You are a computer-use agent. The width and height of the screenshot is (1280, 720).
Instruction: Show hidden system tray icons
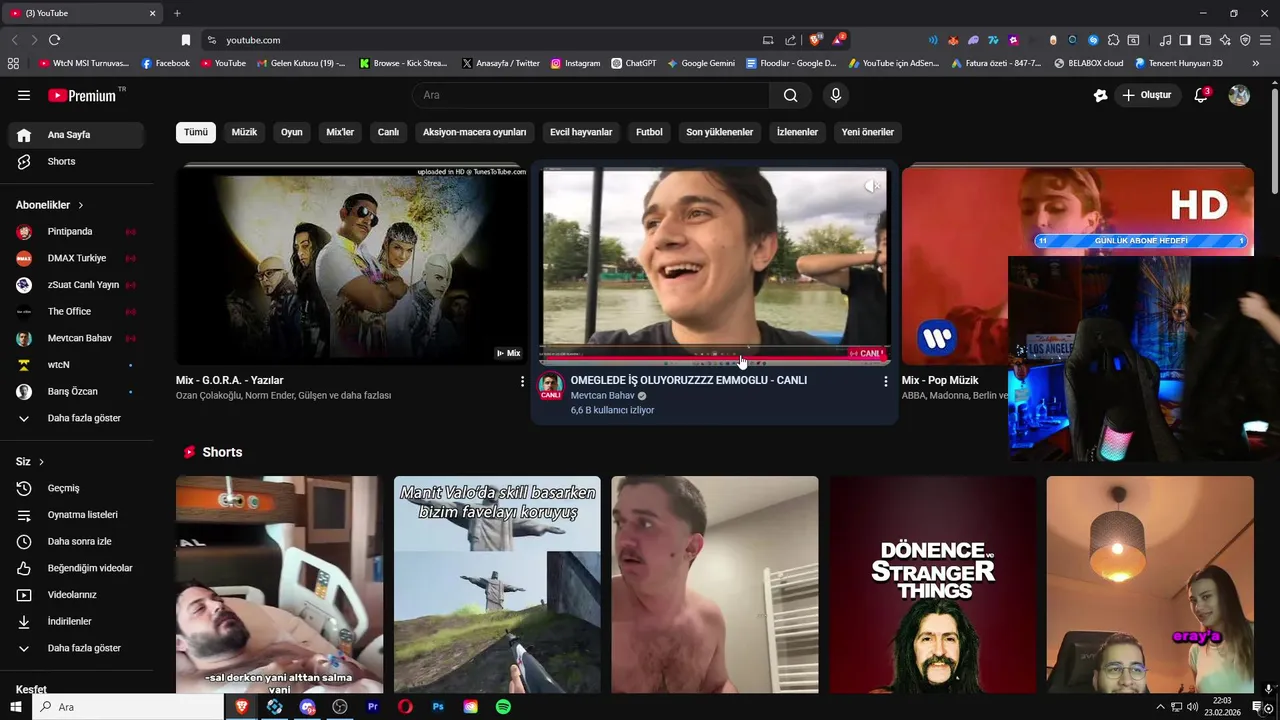pyautogui.click(x=1160, y=707)
